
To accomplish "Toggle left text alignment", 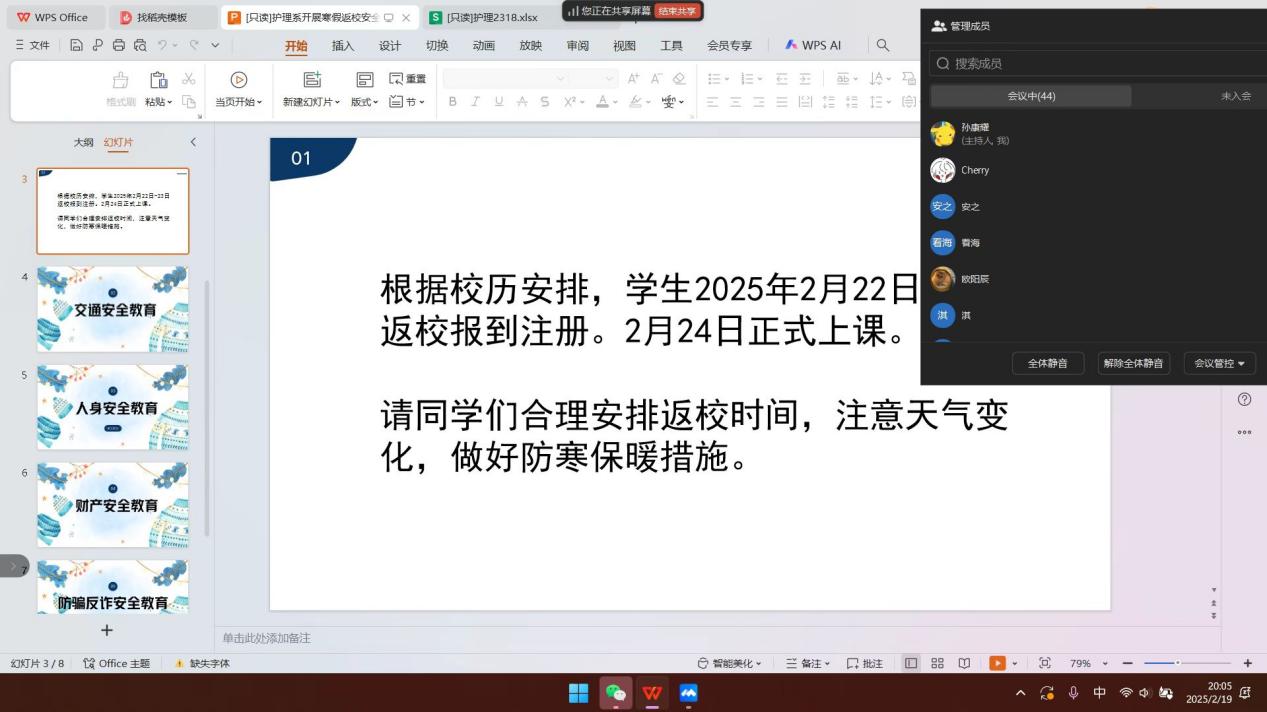I will click(712, 102).
